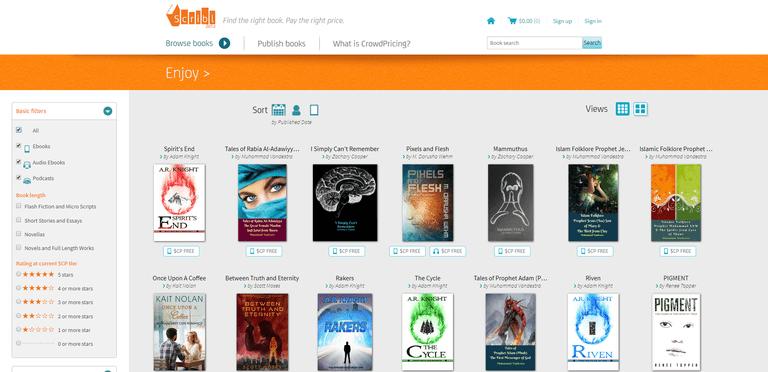Get Pixels and Flesh audio version free
This screenshot has height=372, width=768.
pyautogui.click(x=448, y=251)
